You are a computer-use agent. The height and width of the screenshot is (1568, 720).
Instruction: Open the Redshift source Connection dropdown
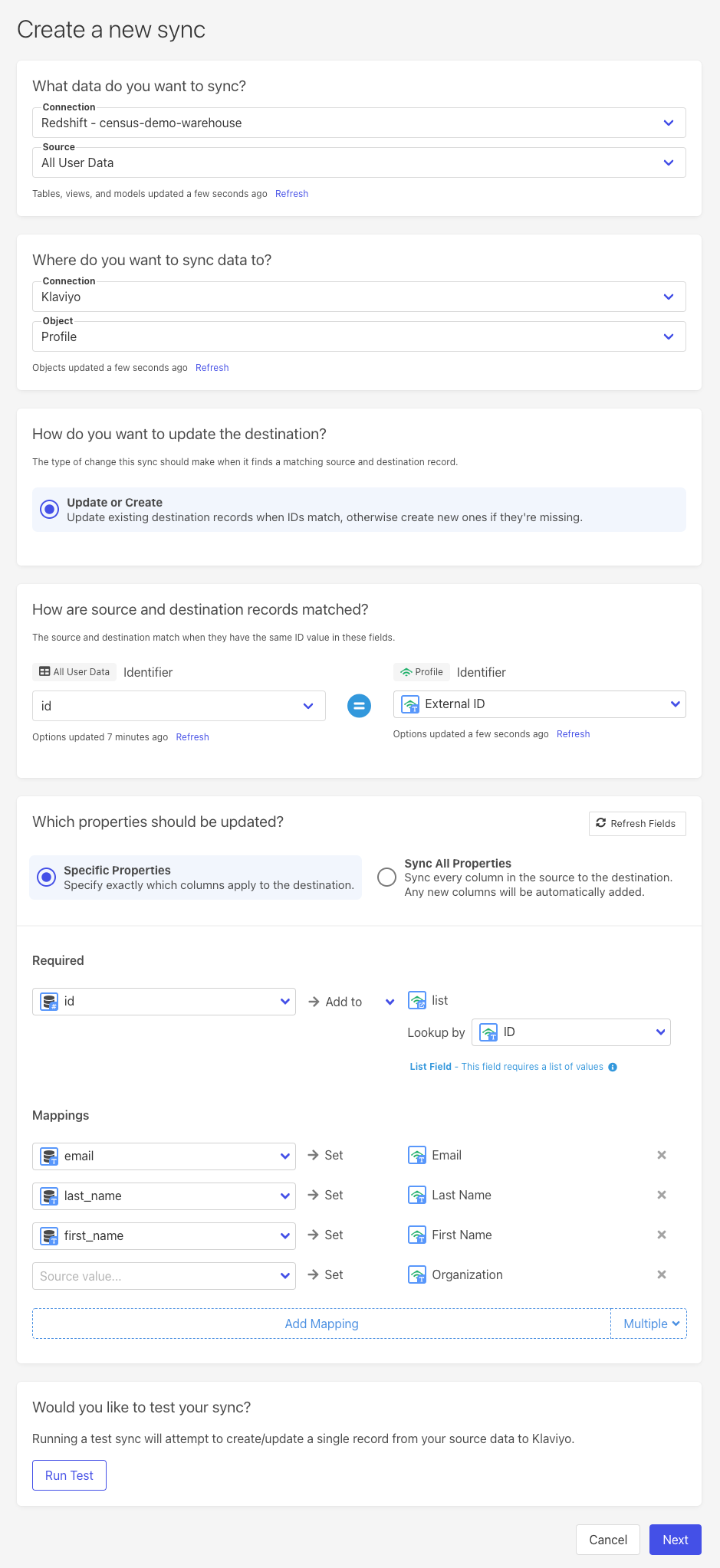(359, 123)
